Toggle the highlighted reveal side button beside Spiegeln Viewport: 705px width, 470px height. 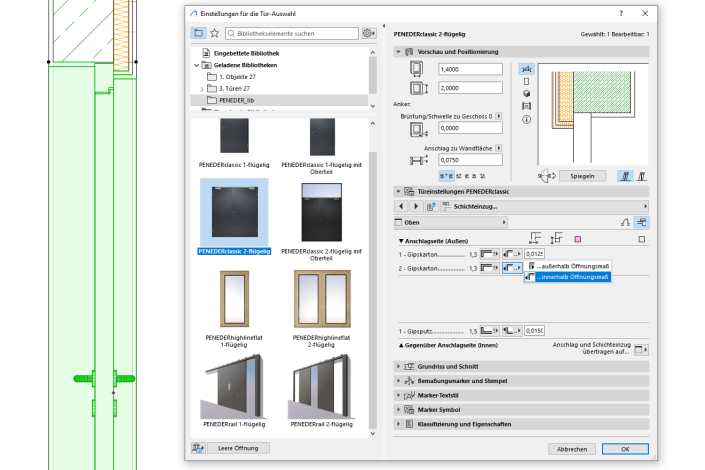[x=626, y=176]
